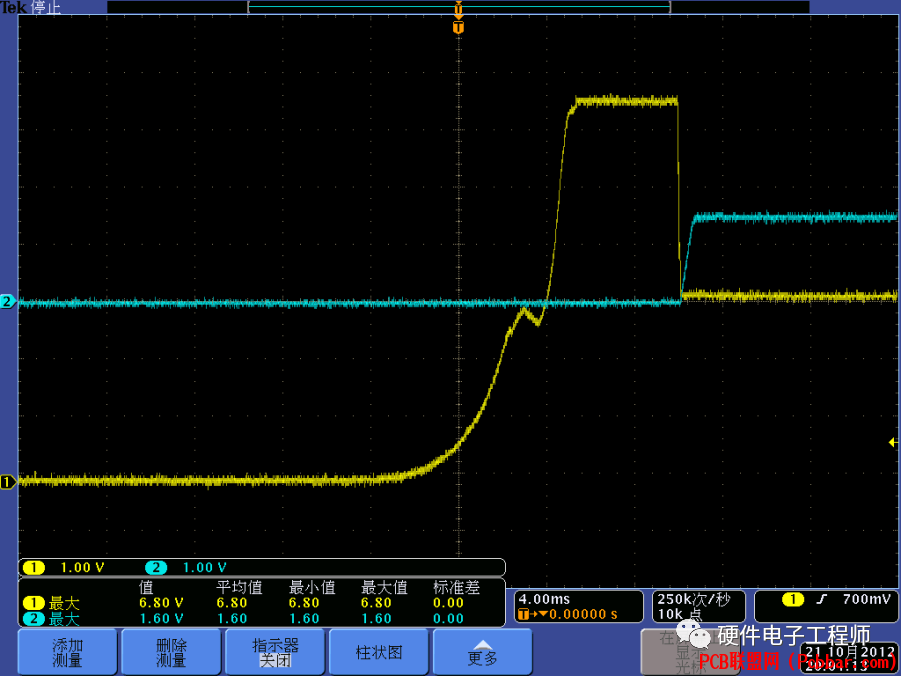Image resolution: width=901 pixels, height=676 pixels.
Task: Select channel 1 ground marker on left edge
Action: pos(7,482)
